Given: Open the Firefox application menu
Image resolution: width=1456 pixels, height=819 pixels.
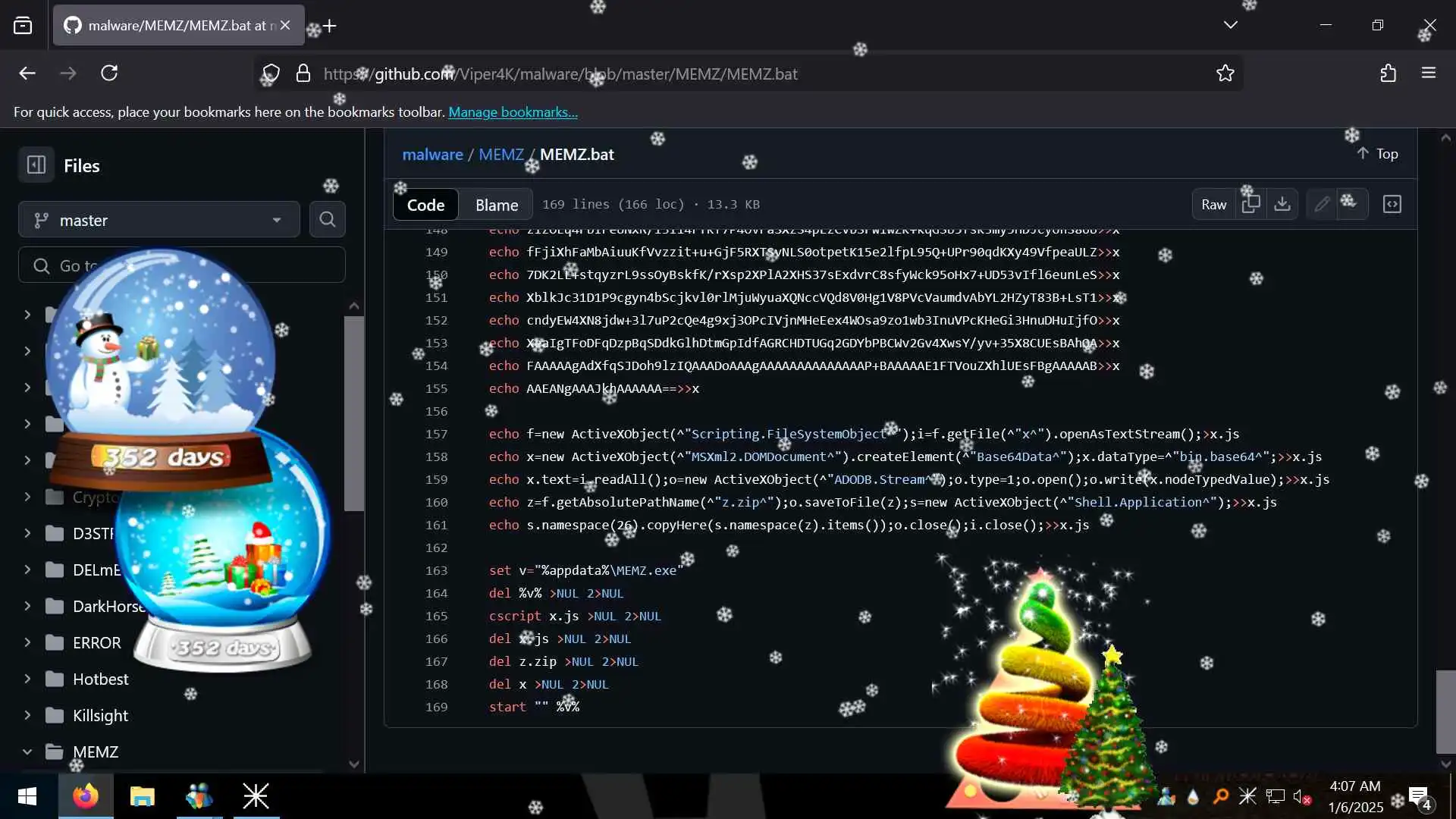Looking at the screenshot, I should (1429, 74).
